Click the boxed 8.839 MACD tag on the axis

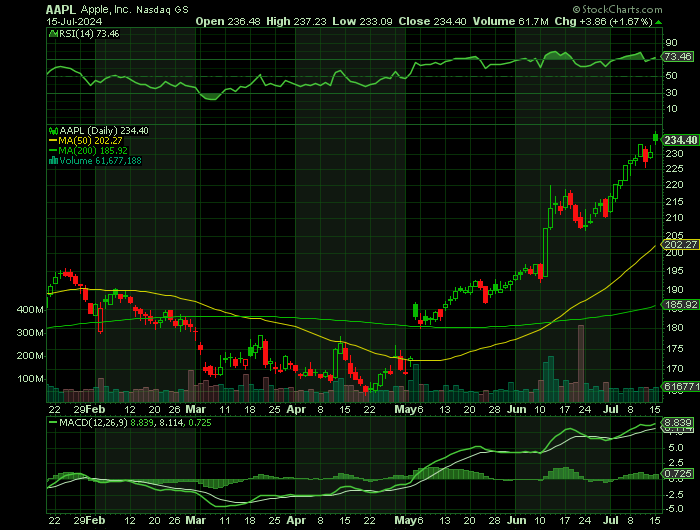click(679, 422)
